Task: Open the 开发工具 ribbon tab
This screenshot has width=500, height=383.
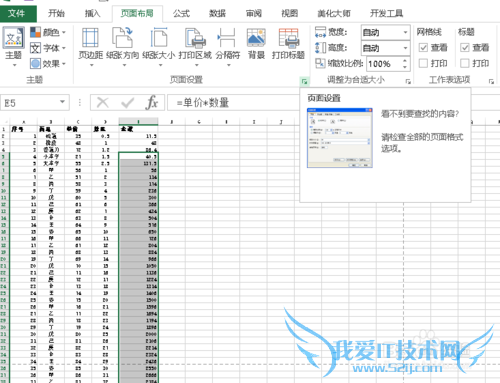Action: tap(386, 13)
